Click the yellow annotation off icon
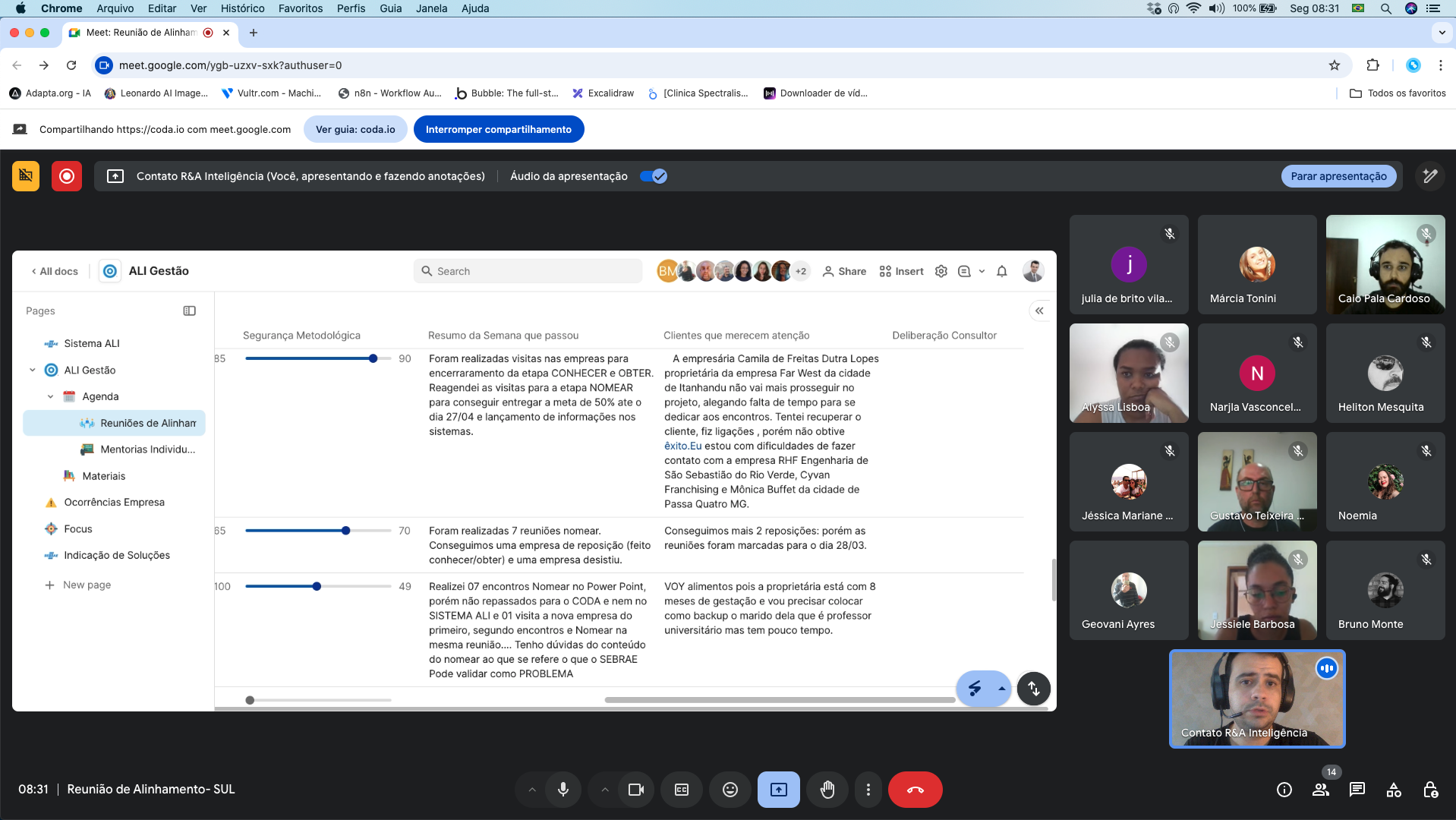1456x820 pixels. coord(26,176)
